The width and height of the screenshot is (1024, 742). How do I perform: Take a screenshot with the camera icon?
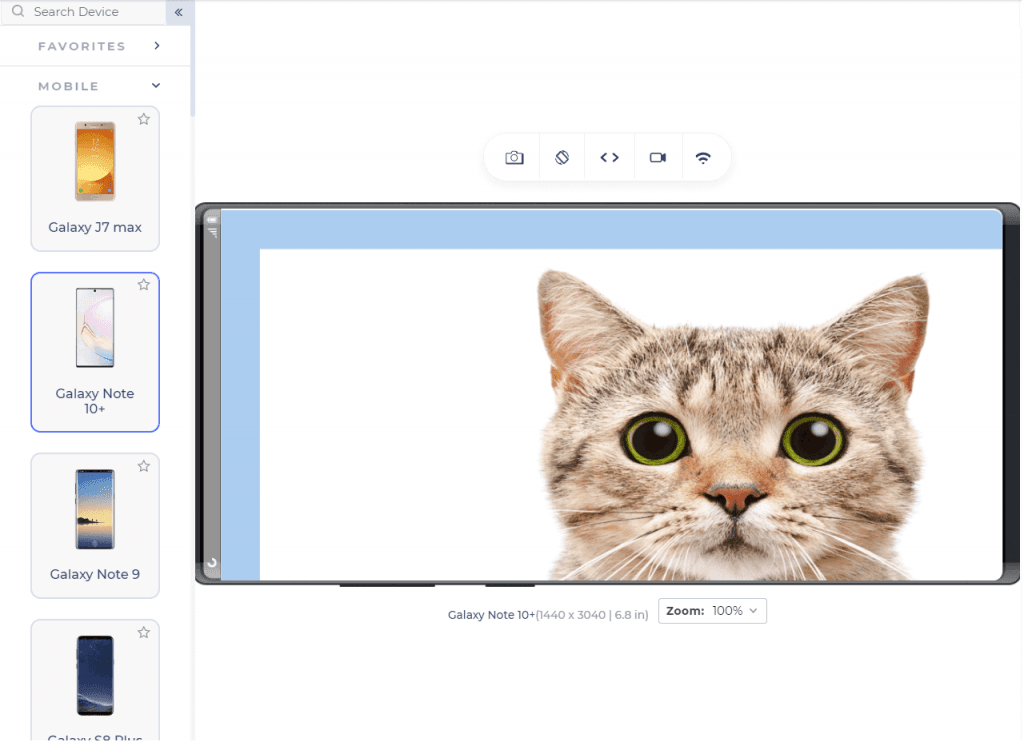(x=514, y=158)
